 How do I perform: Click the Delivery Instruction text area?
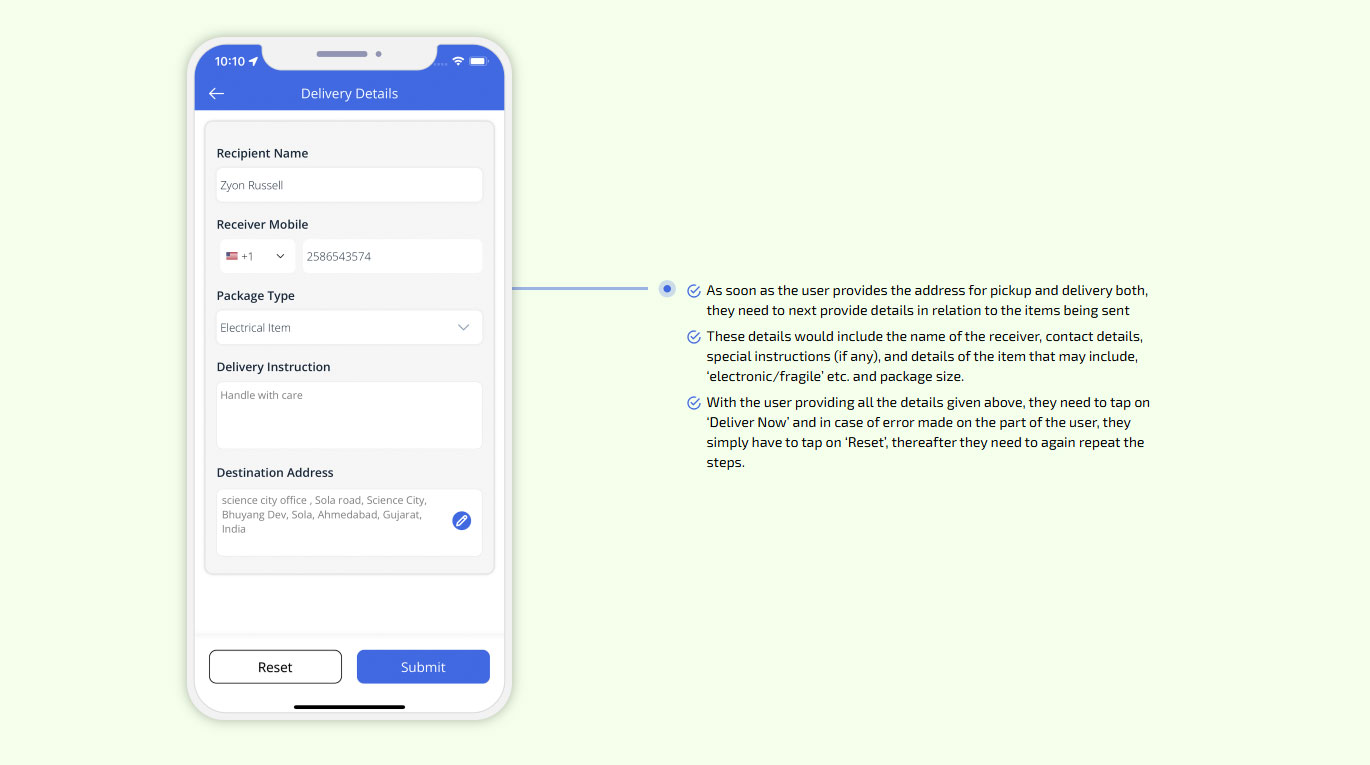[x=349, y=415]
